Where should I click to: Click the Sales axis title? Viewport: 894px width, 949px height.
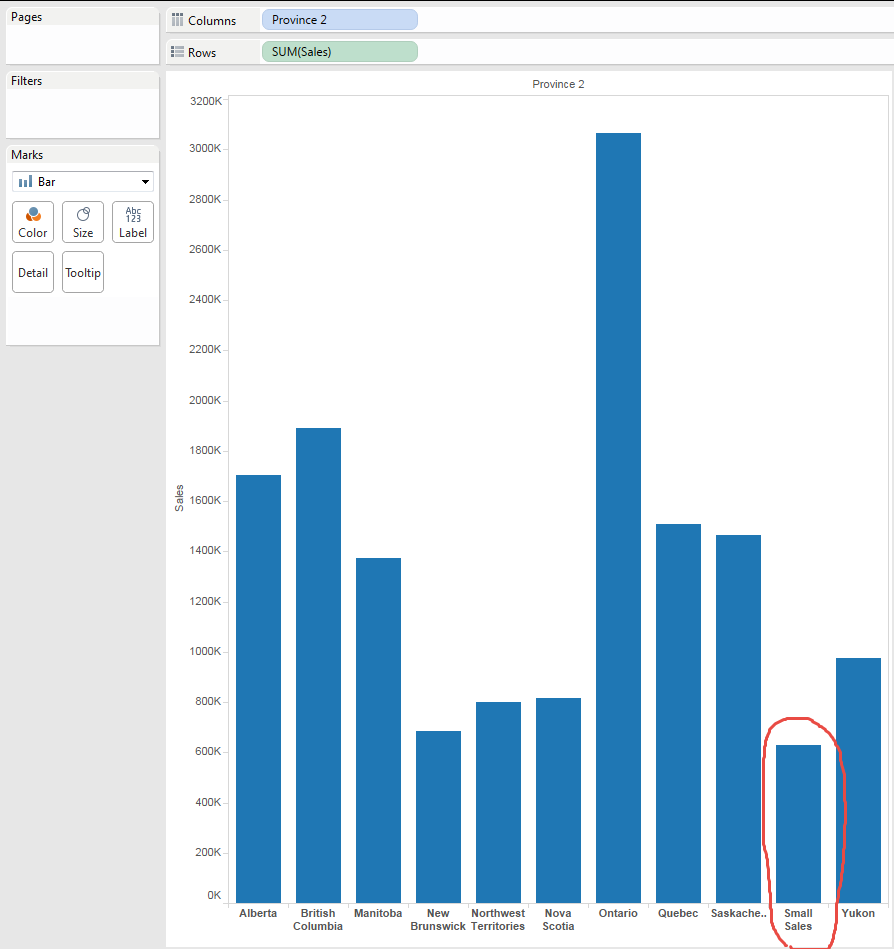(179, 498)
